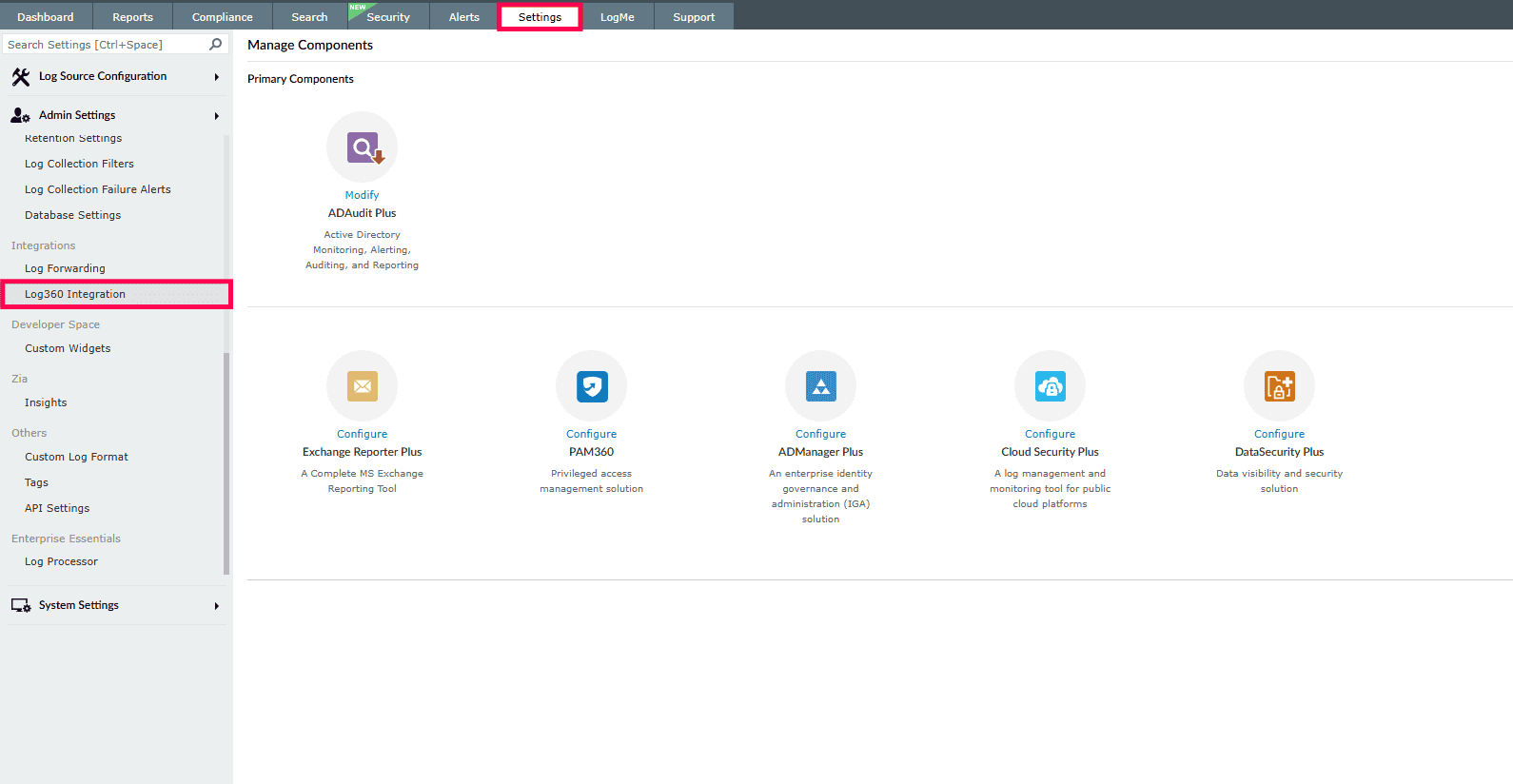The width and height of the screenshot is (1513, 784).
Task: Click the System Settings monitor icon
Action: pos(21,605)
